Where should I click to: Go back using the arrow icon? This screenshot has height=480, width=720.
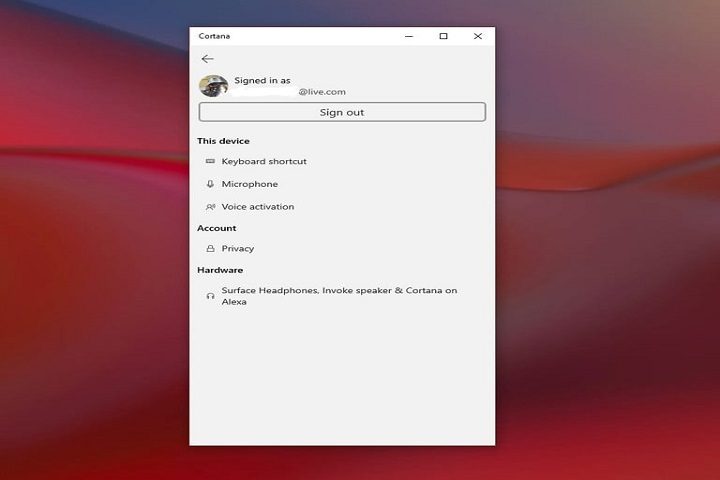(207, 59)
